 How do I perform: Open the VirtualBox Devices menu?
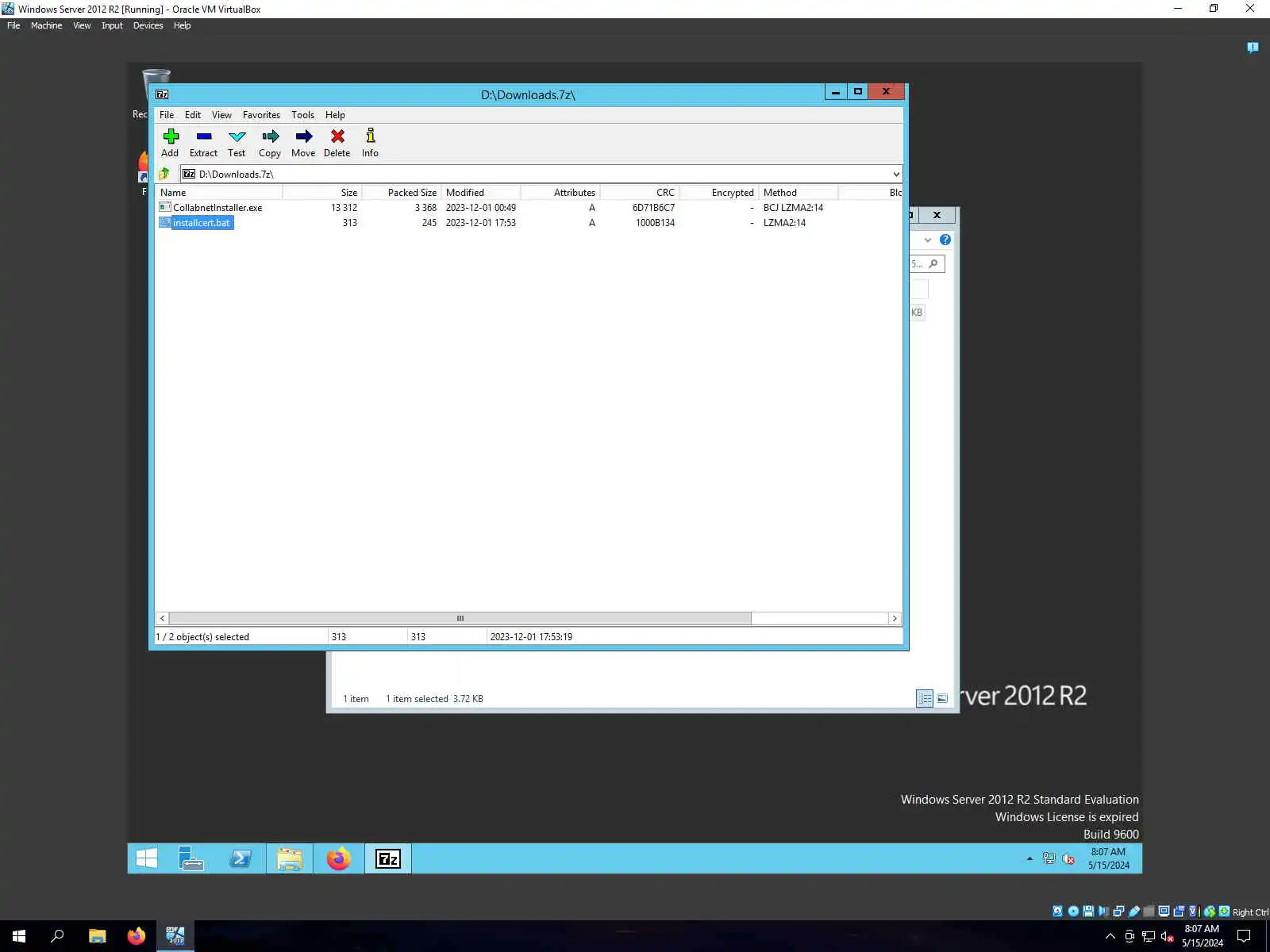(x=148, y=25)
